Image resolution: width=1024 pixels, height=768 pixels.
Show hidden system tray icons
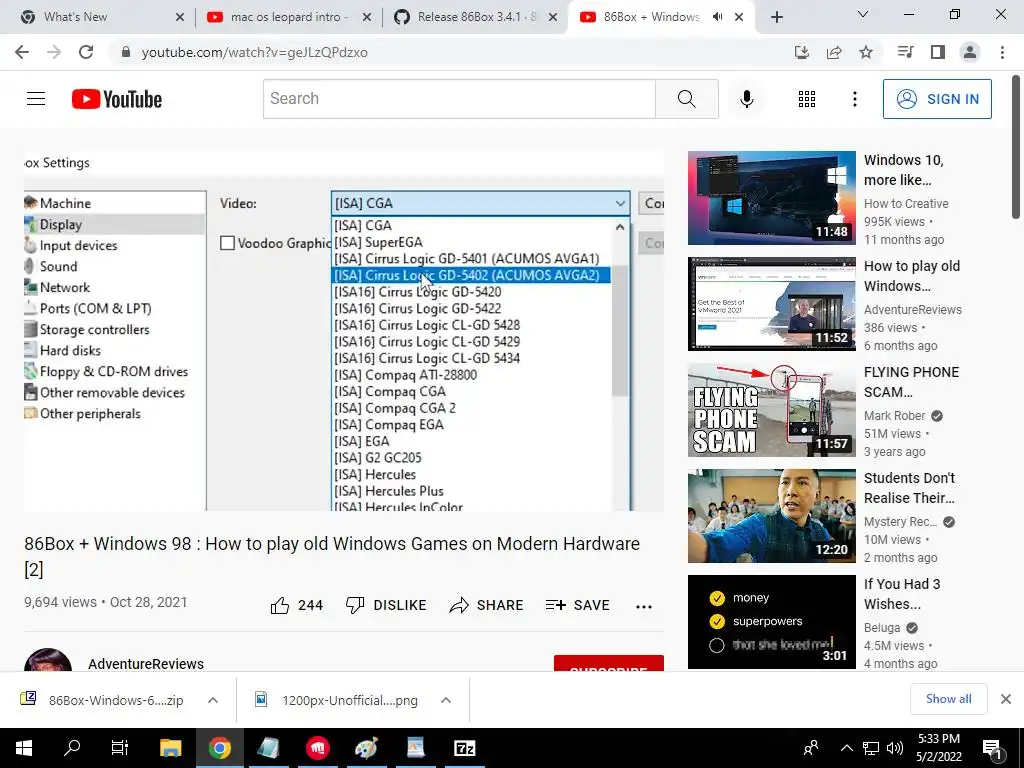(846, 748)
